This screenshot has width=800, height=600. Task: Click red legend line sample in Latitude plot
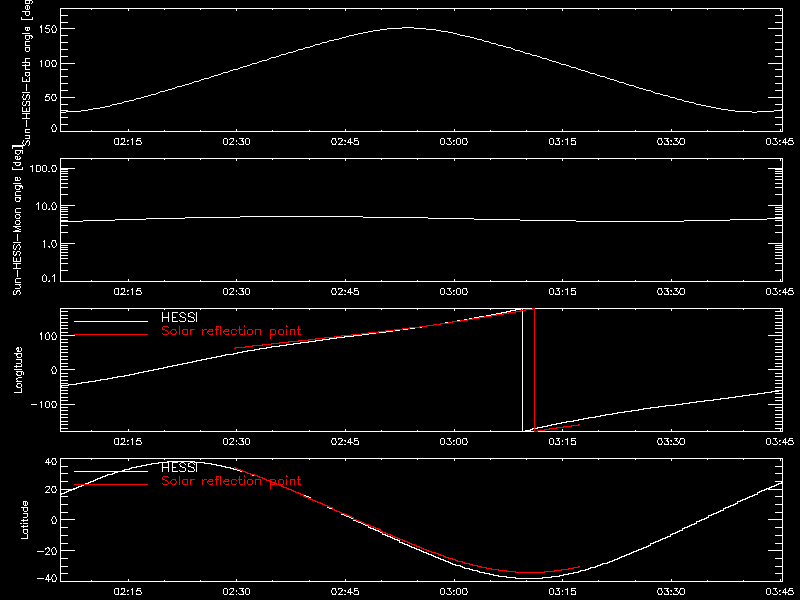pos(111,484)
